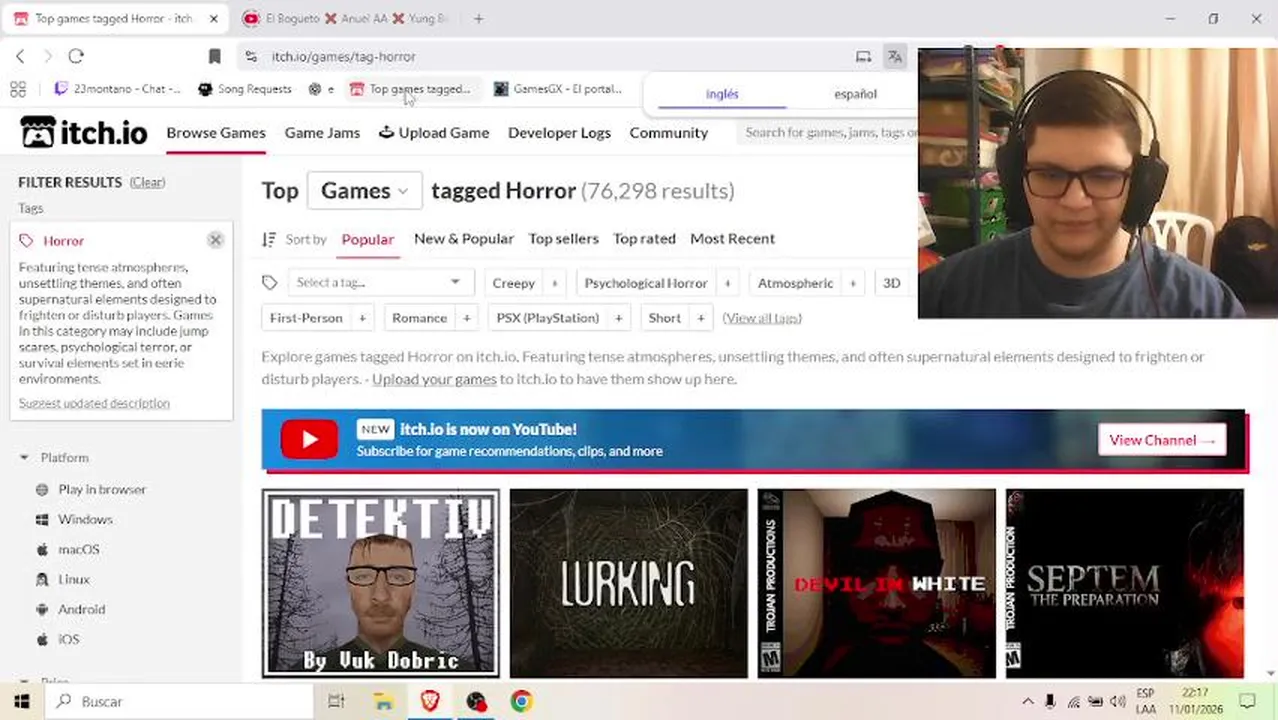Open Game Jams in the navigation

[x=322, y=132]
